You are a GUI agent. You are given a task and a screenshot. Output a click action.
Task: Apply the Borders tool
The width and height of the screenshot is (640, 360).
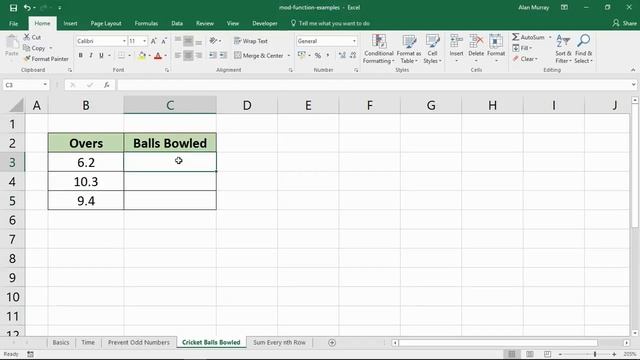tap(122, 56)
